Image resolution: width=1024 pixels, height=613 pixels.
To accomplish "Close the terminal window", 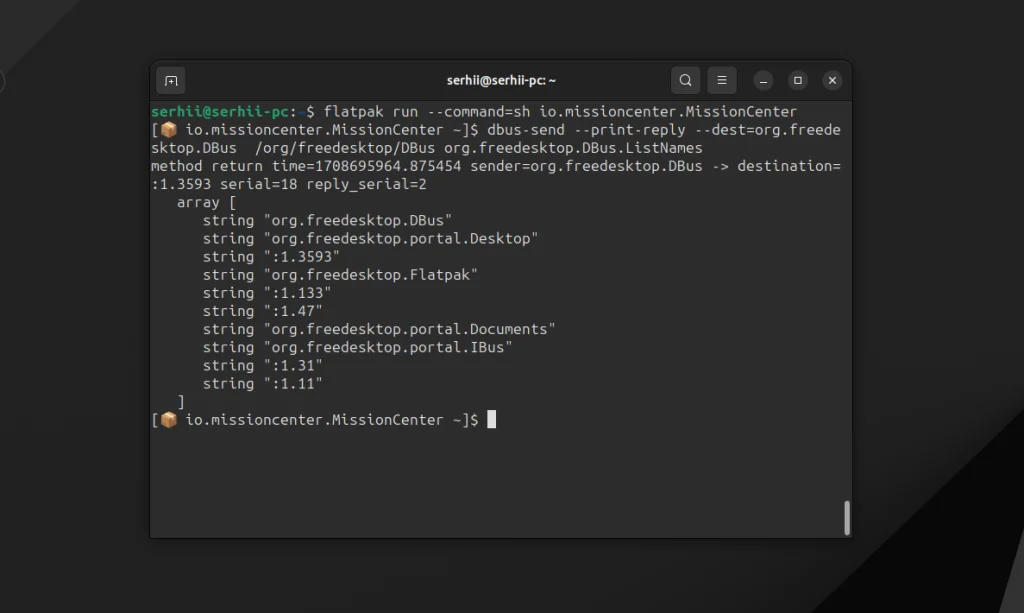I will coord(832,81).
